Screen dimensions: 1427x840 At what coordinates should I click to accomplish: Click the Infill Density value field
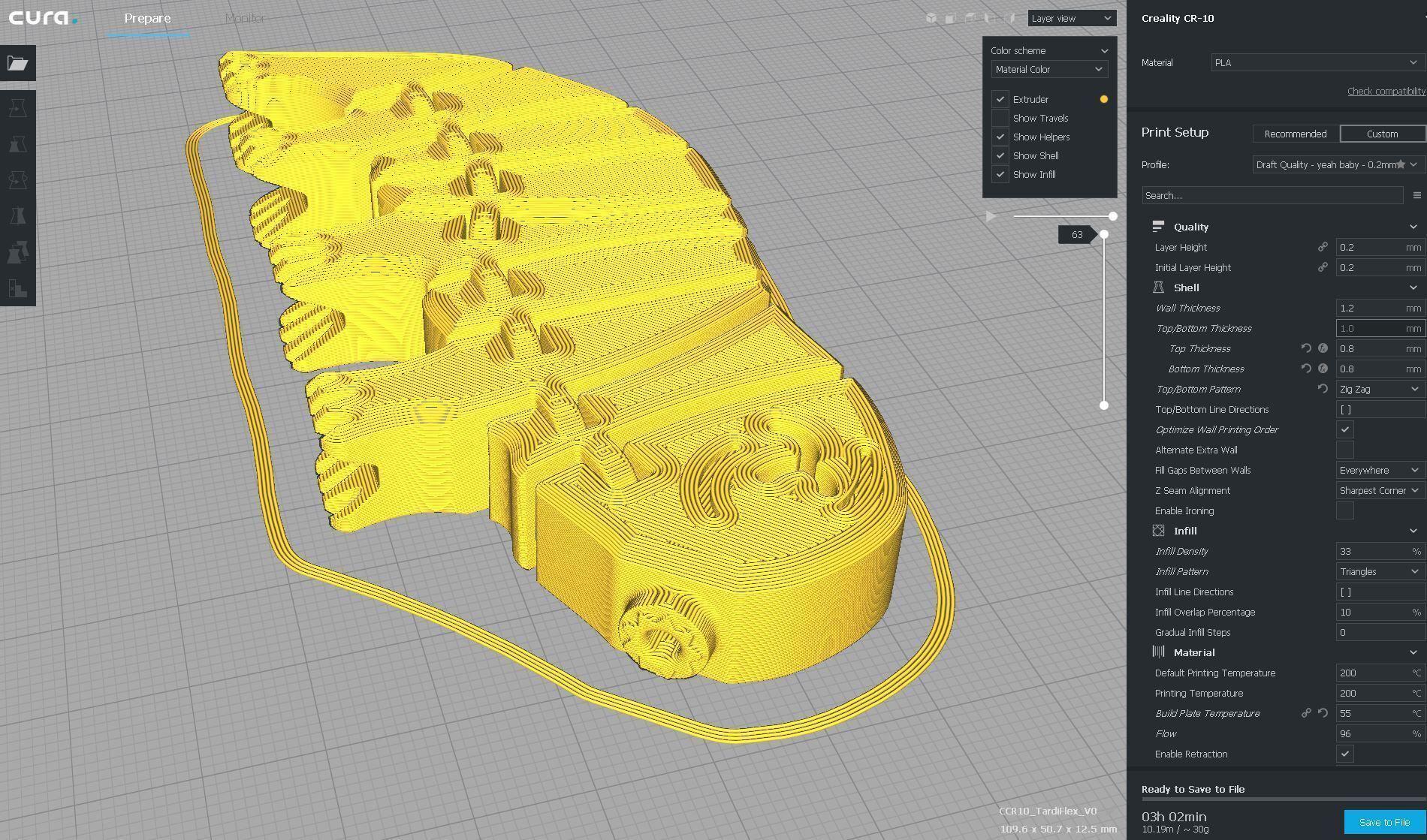[1380, 551]
